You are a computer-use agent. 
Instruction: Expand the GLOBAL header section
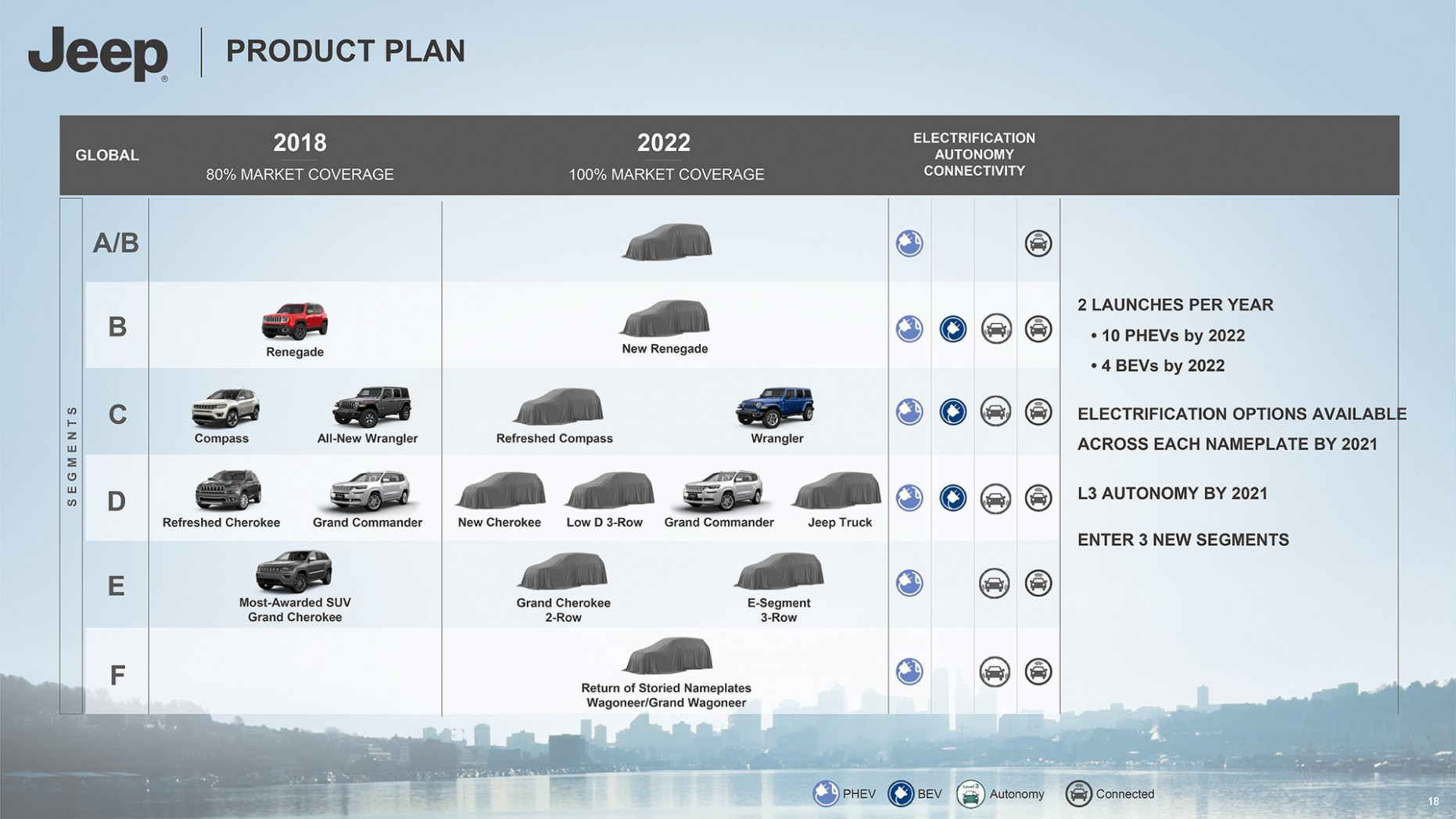point(107,155)
